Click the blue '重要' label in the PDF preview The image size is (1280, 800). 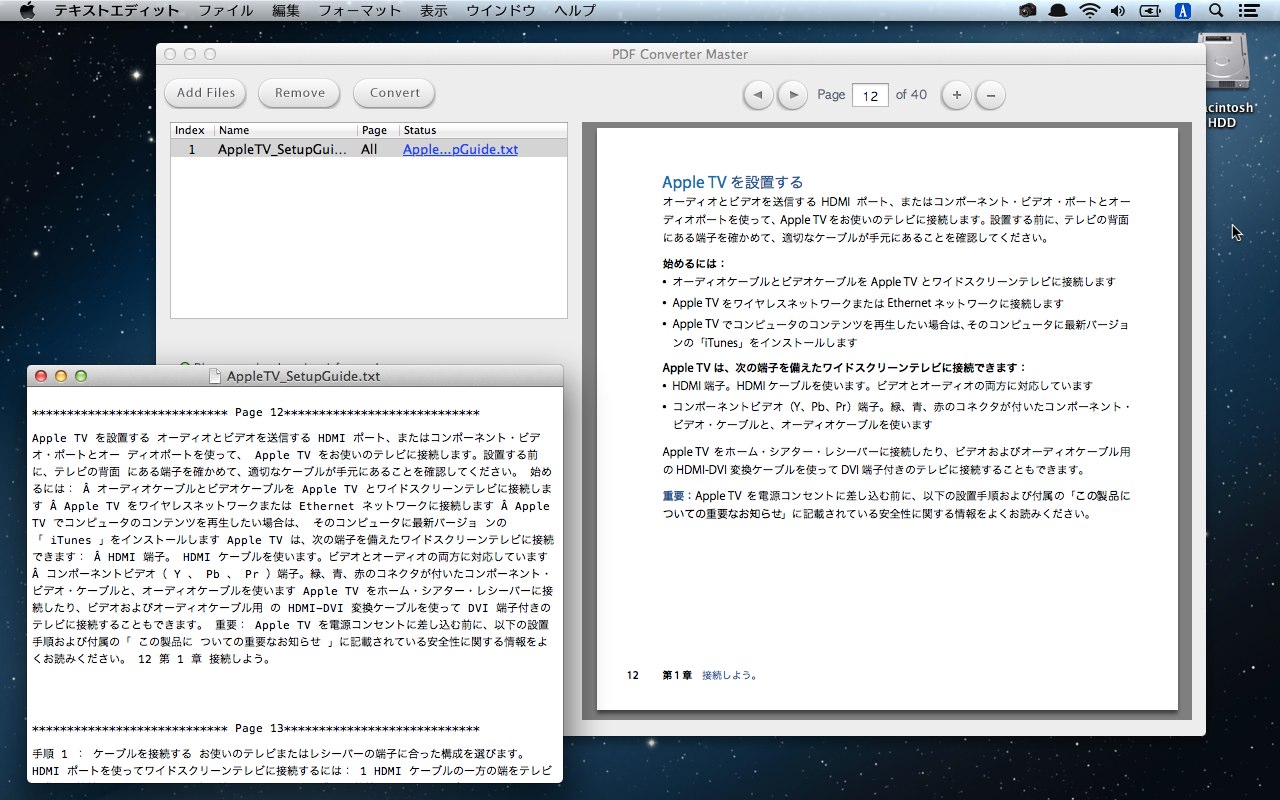click(673, 495)
